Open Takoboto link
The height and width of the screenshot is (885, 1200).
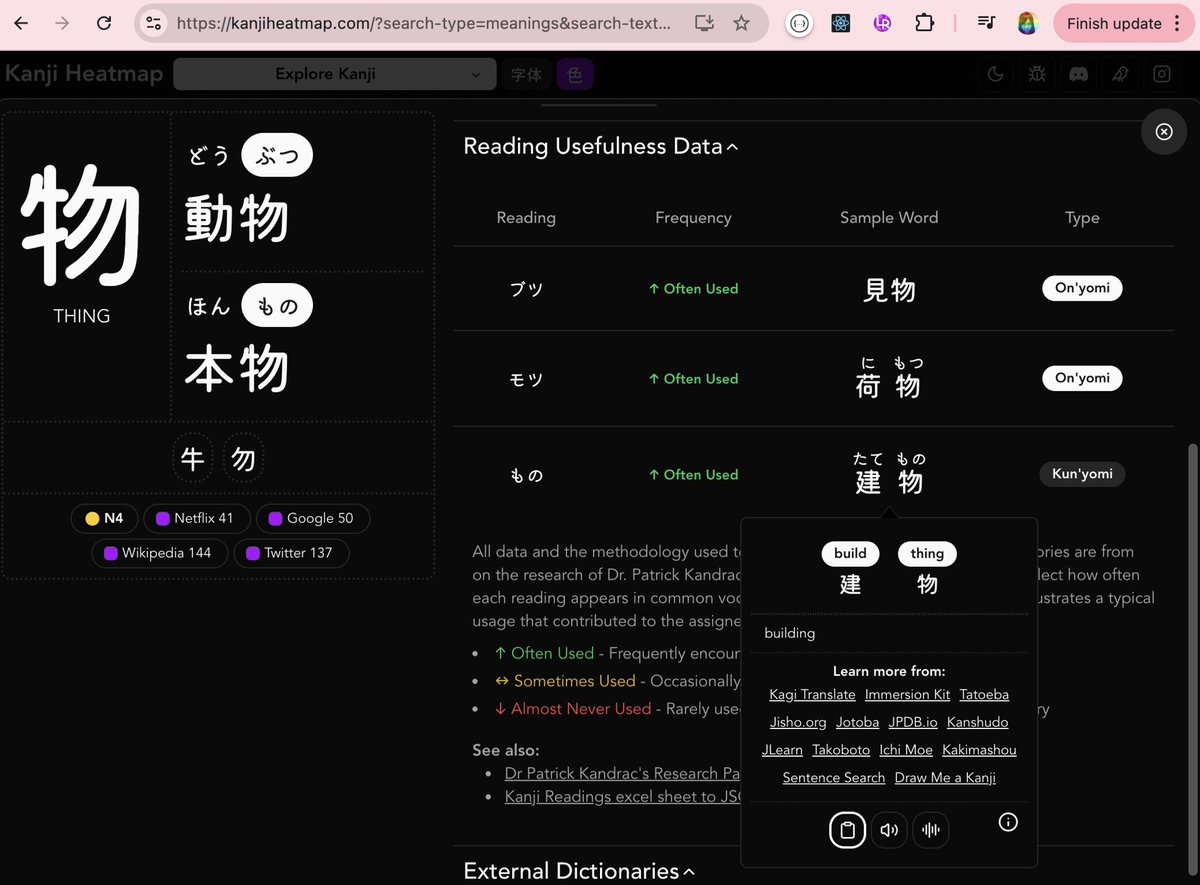point(841,750)
